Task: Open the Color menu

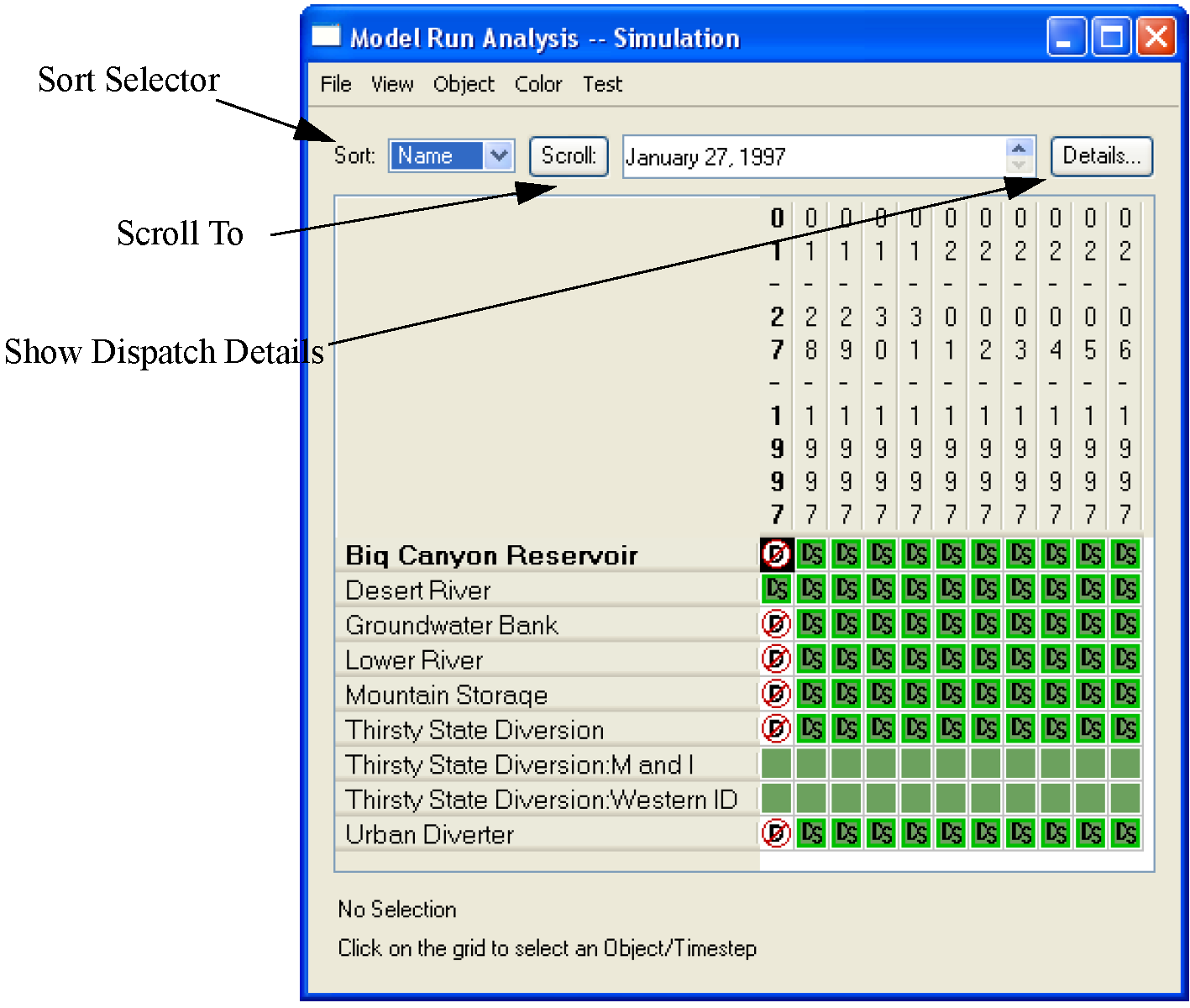Action: 537,84
